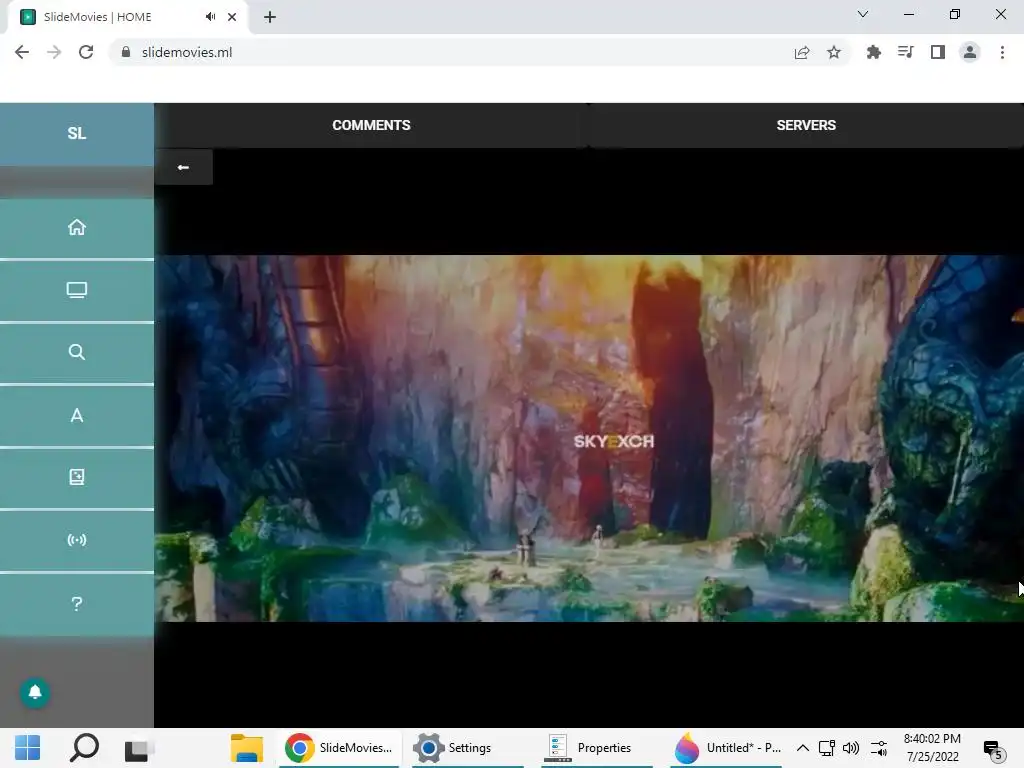Click the notification bell button
The width and height of the screenshot is (1024, 768).
tap(35, 692)
